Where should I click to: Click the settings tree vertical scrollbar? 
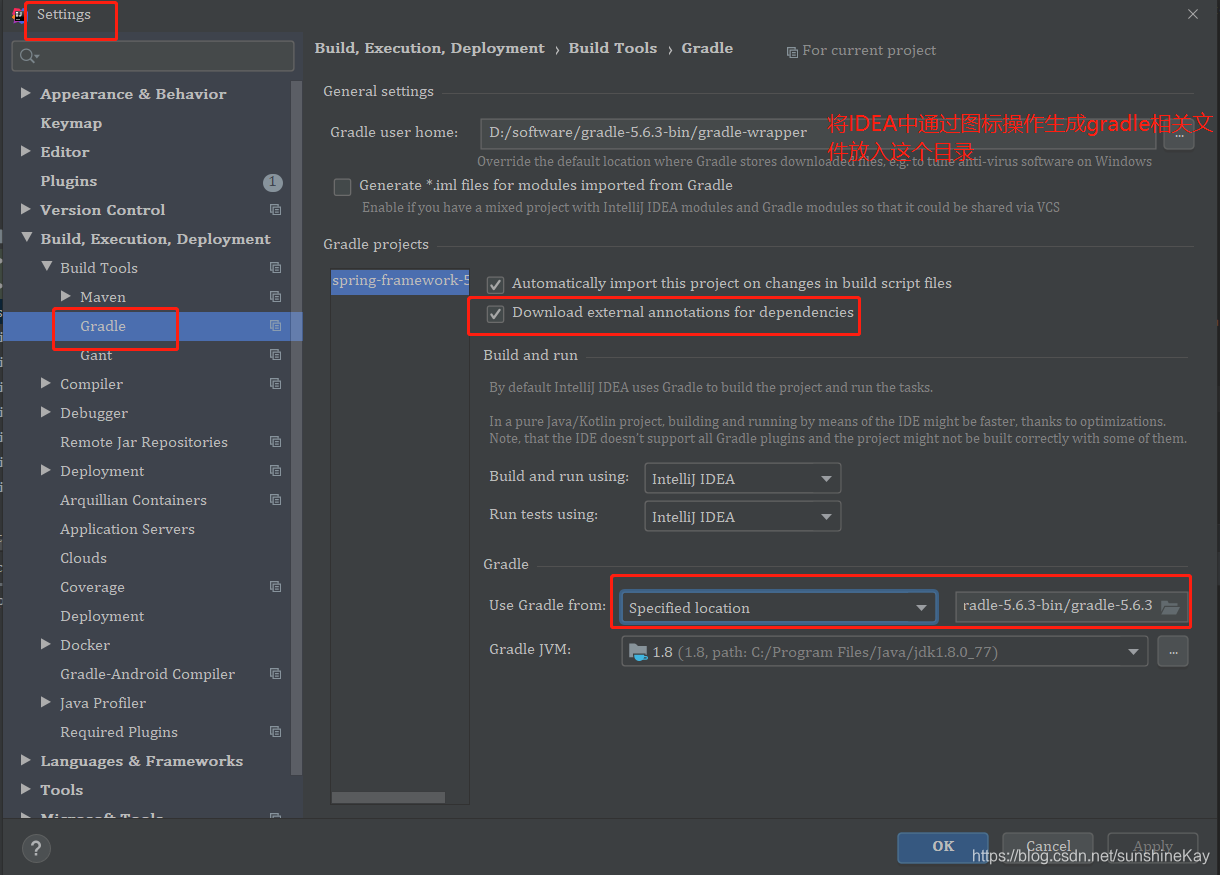tap(296, 430)
